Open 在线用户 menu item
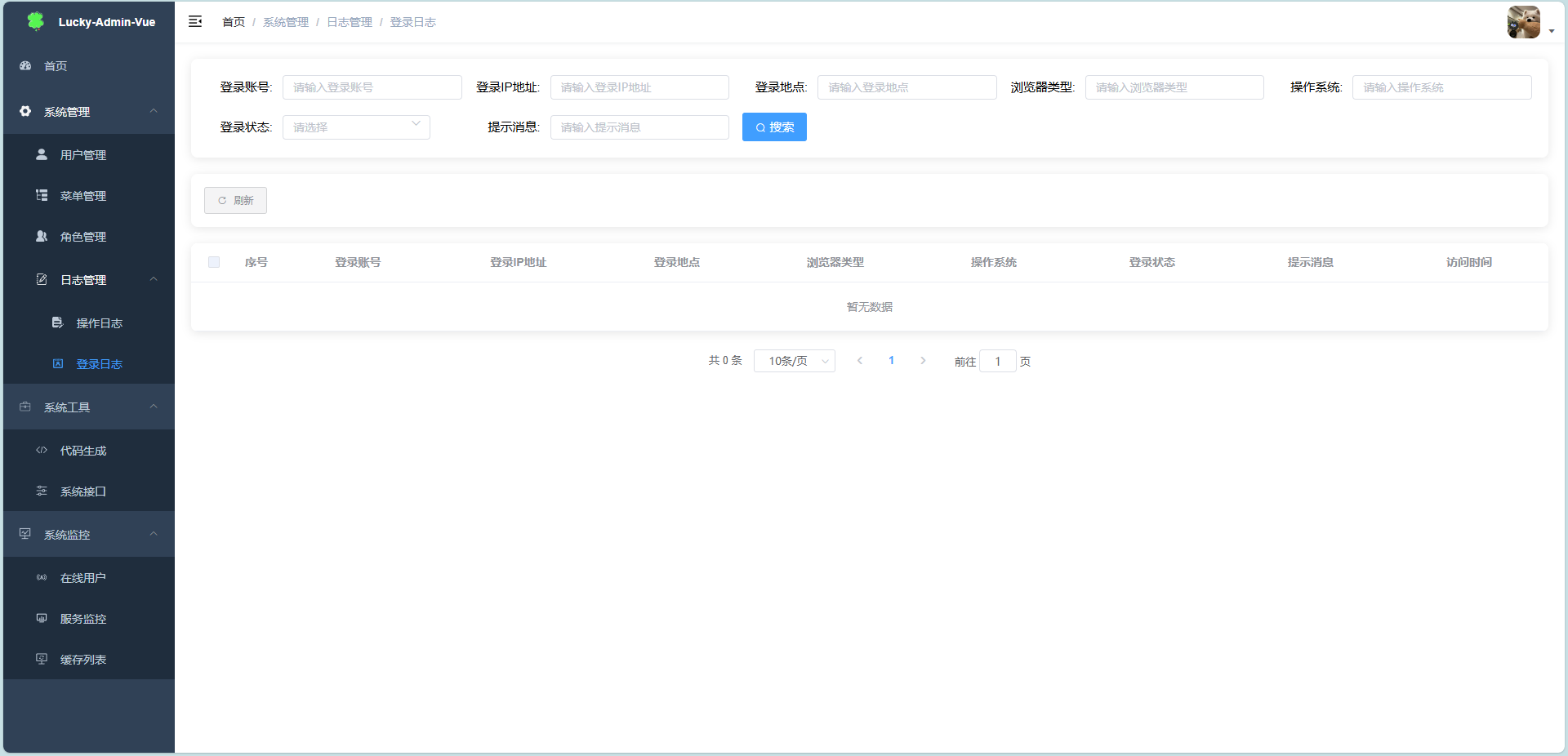The width and height of the screenshot is (1568, 756). click(89, 577)
